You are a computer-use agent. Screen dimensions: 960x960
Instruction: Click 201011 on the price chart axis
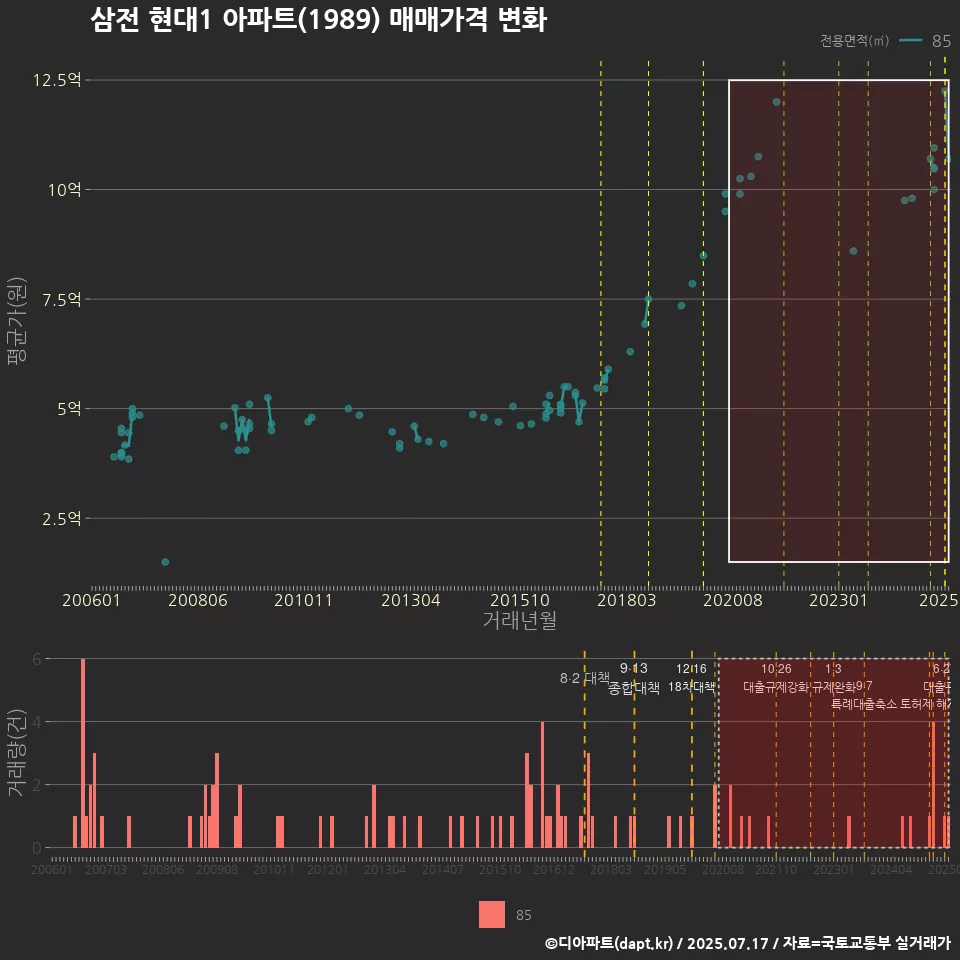pos(303,600)
